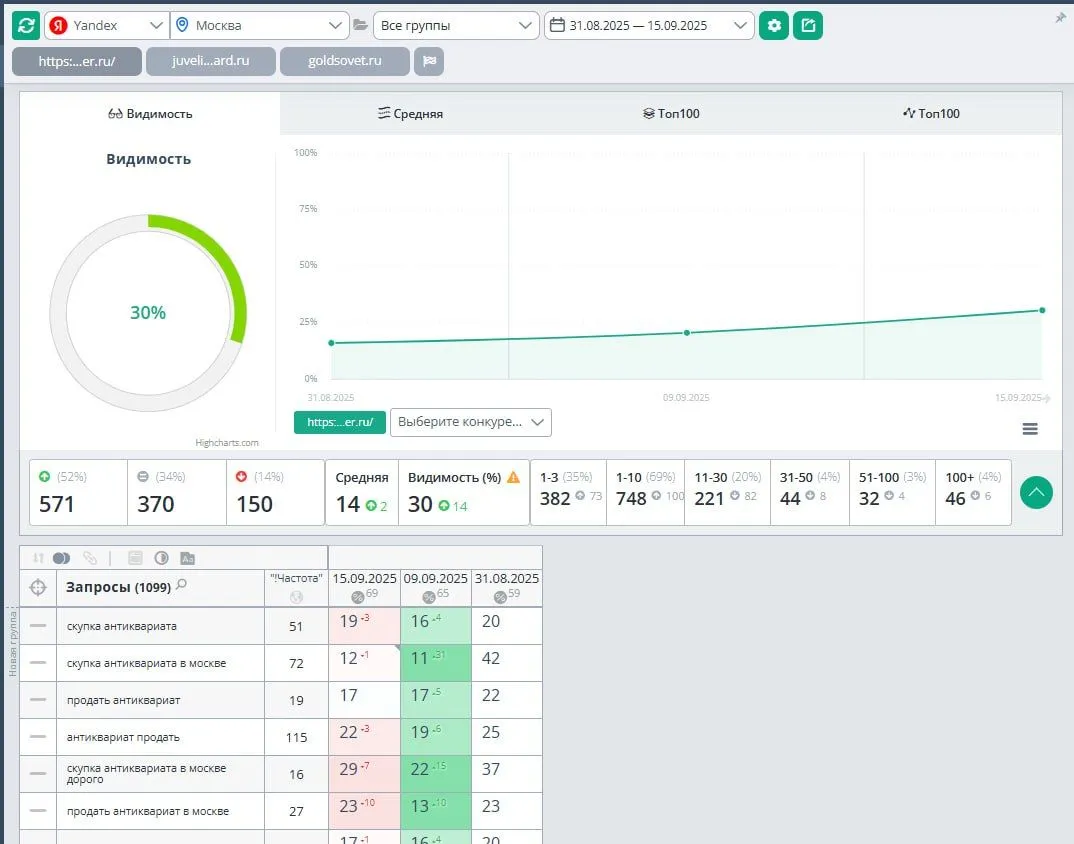The width and height of the screenshot is (1074, 844).
Task: Open the Yandex search engine dropdown
Action: pyautogui.click(x=106, y=25)
